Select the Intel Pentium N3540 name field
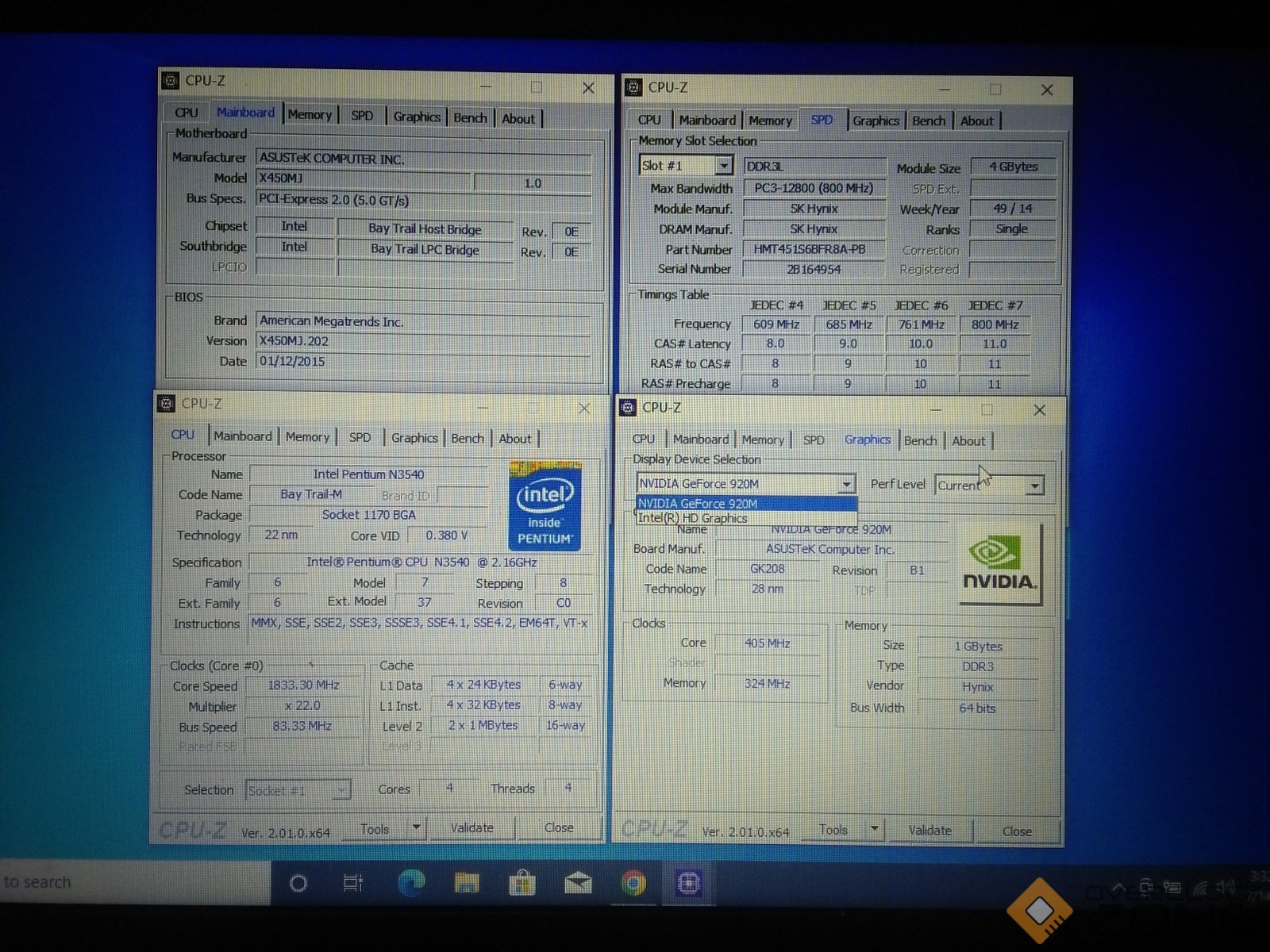1270x952 pixels. coord(368,474)
